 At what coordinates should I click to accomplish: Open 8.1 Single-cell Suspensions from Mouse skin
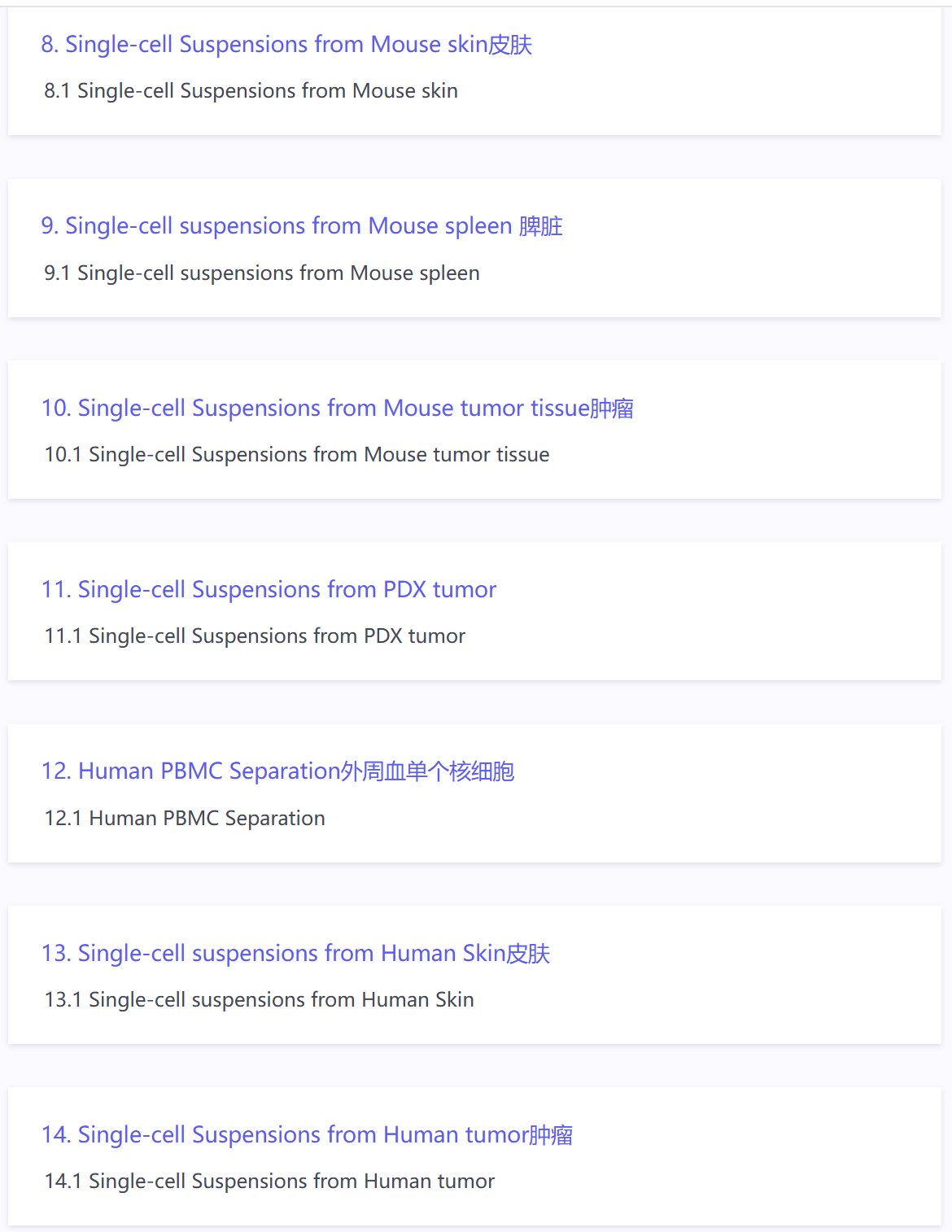(x=251, y=90)
